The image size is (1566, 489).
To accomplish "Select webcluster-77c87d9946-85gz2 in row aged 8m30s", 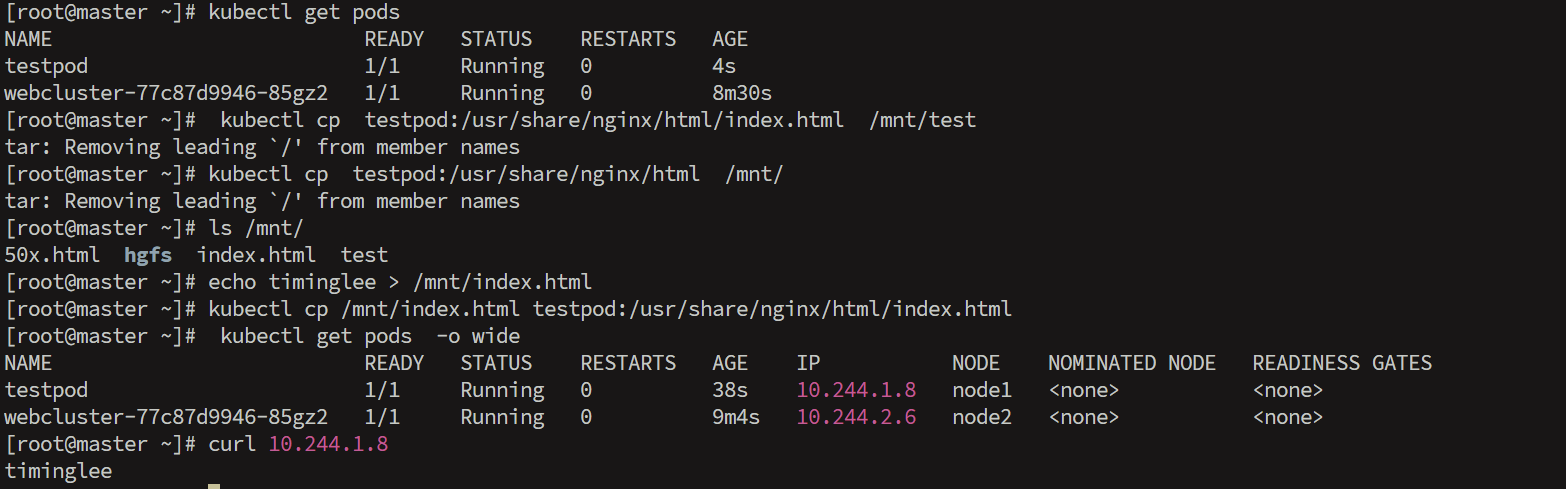I will click(166, 94).
